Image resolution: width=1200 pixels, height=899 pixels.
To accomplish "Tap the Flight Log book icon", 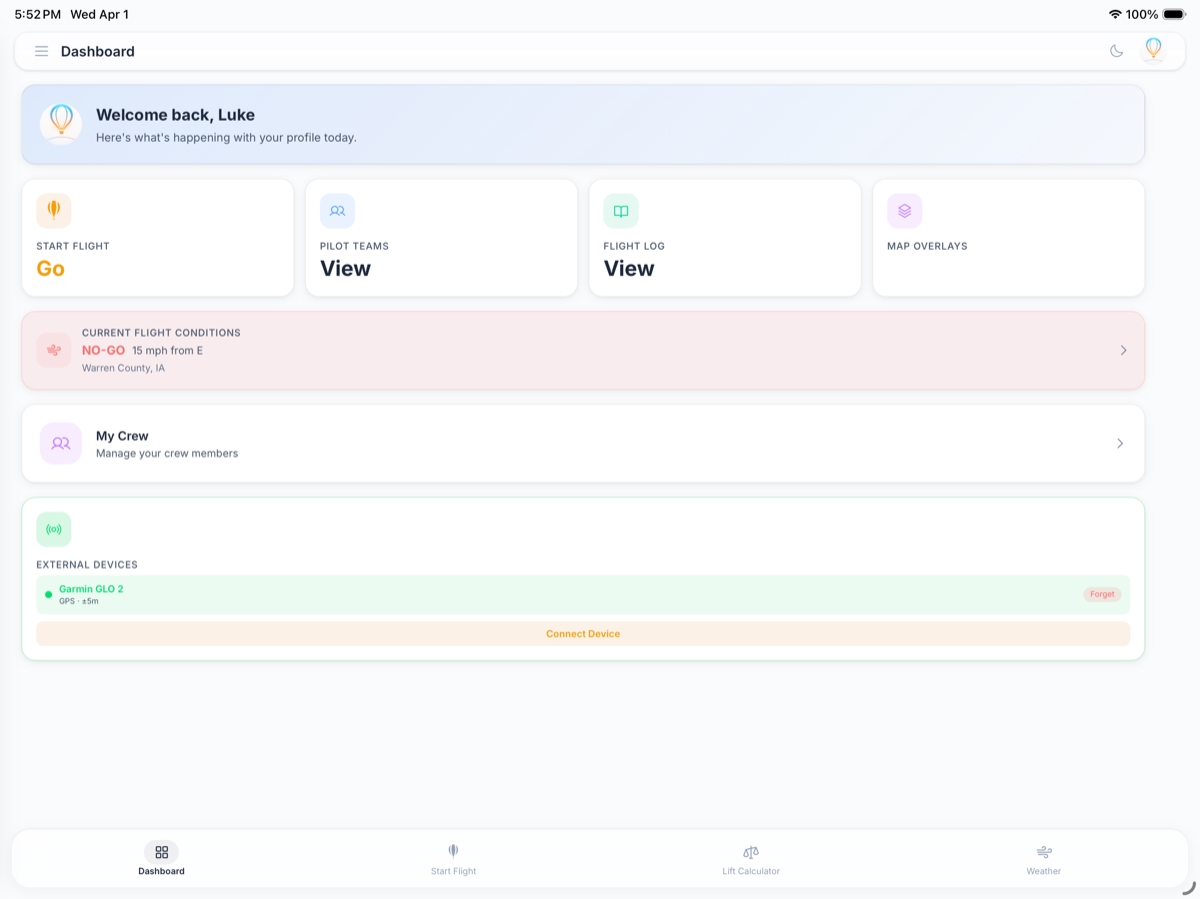I will pos(621,211).
